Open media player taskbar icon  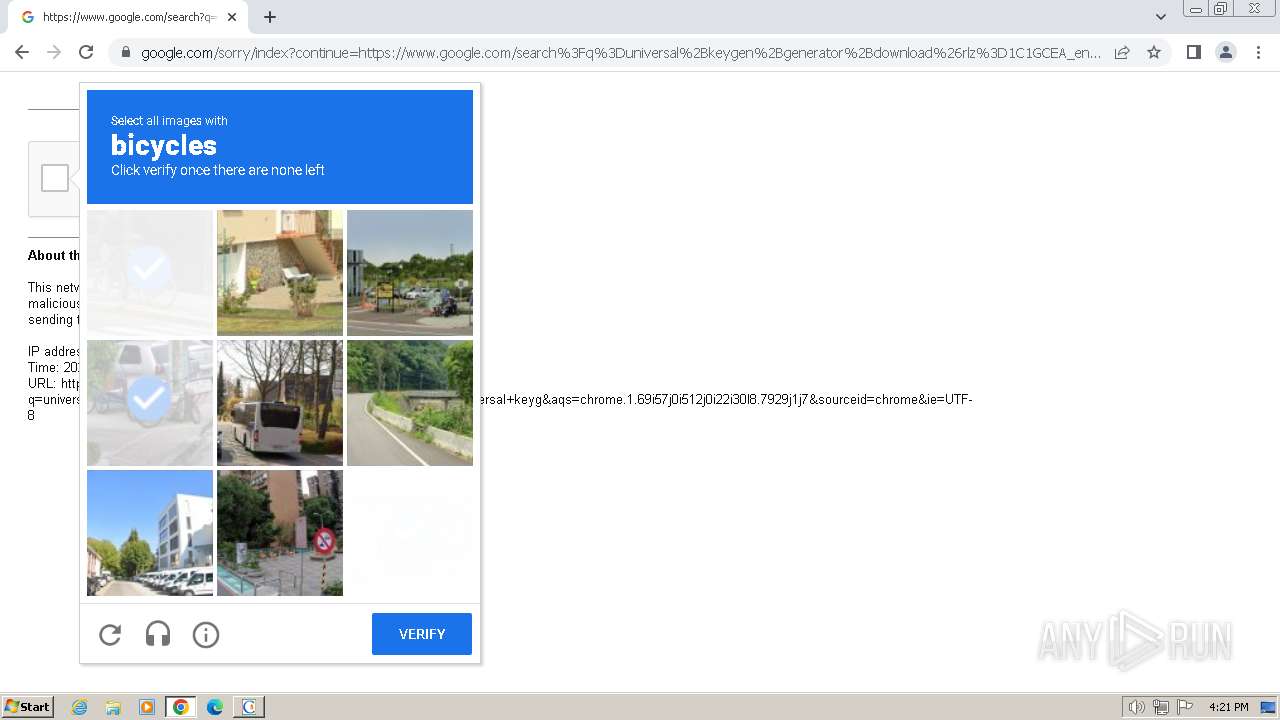(x=147, y=707)
